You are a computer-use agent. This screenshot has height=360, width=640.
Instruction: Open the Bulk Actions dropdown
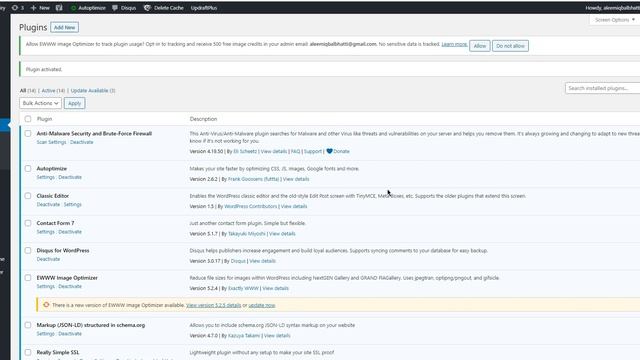pos(40,103)
